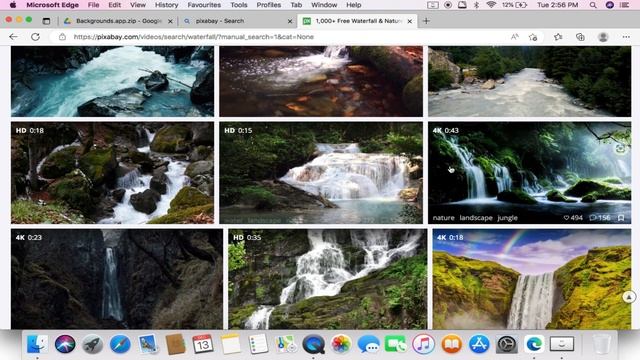Like the jungle waterfall video (494 hearts)
This screenshot has height=360, width=640.
pyautogui.click(x=573, y=218)
